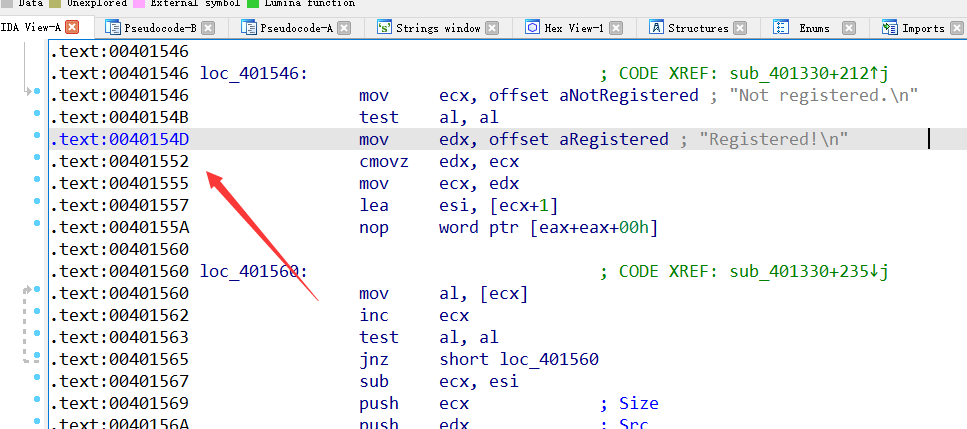967x429 pixels.
Task: Toggle breakpoint dot at address 00401557
Action: coord(37,201)
